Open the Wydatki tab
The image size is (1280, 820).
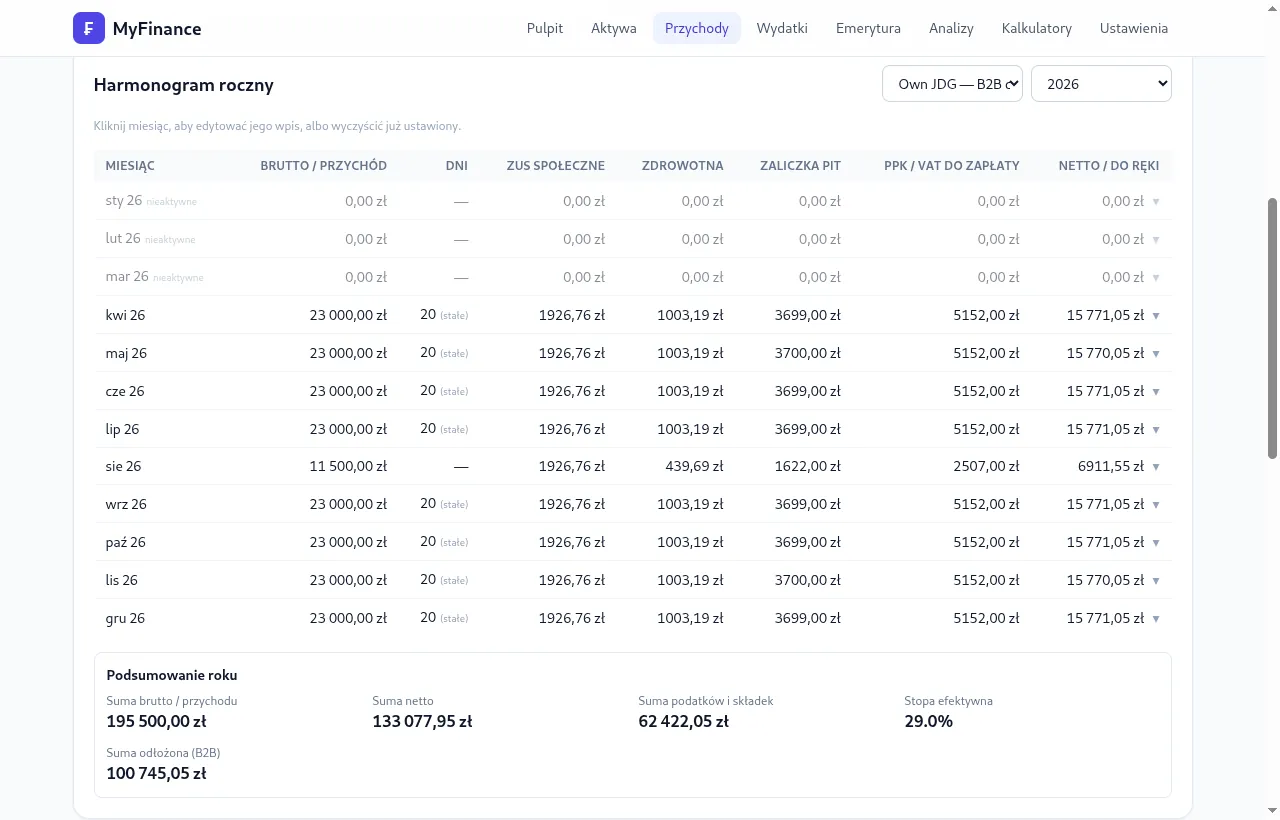tap(782, 28)
